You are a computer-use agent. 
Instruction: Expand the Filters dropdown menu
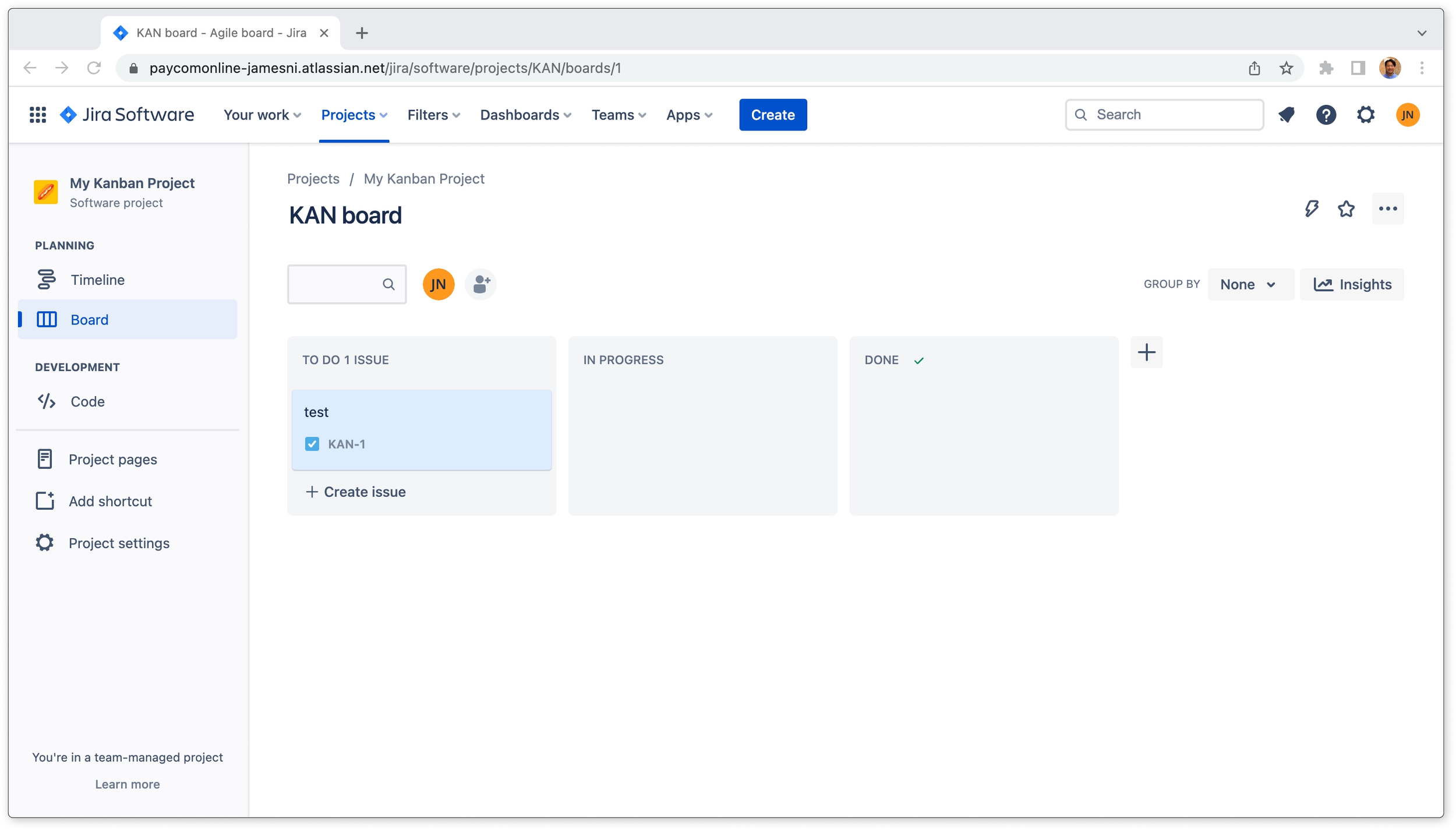[433, 115]
